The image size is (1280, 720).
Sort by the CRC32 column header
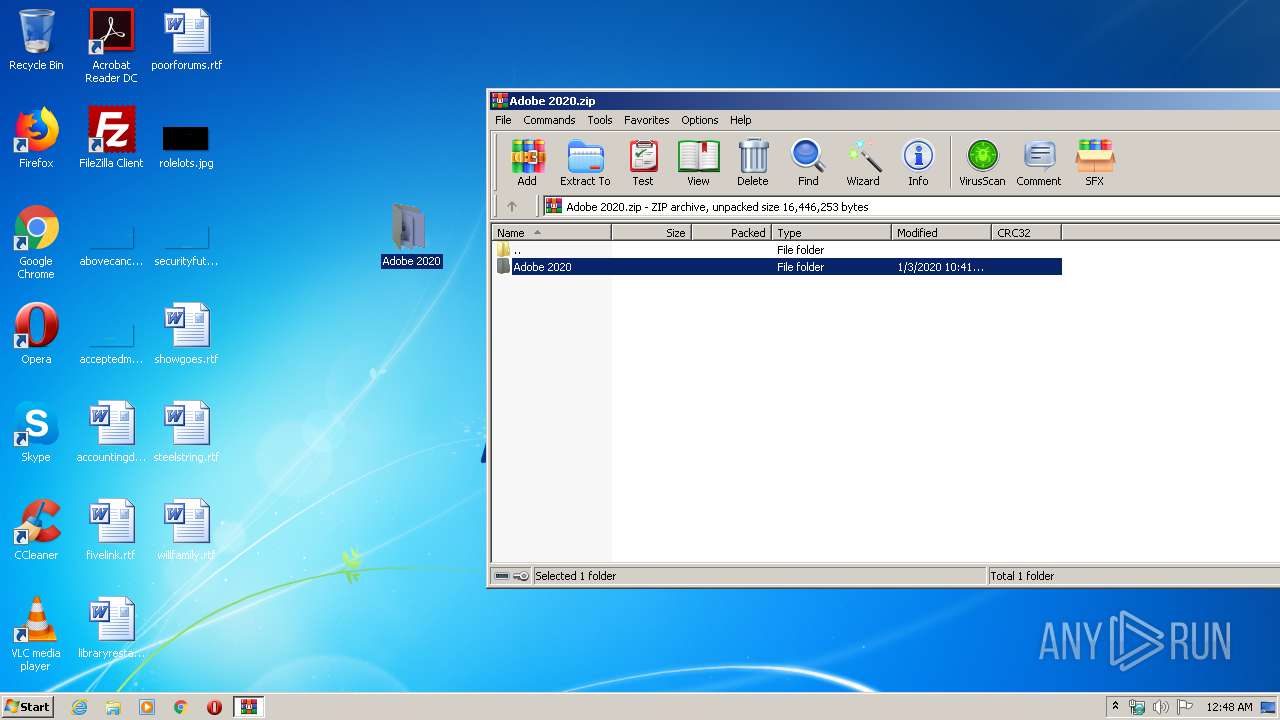pyautogui.click(x=1026, y=233)
